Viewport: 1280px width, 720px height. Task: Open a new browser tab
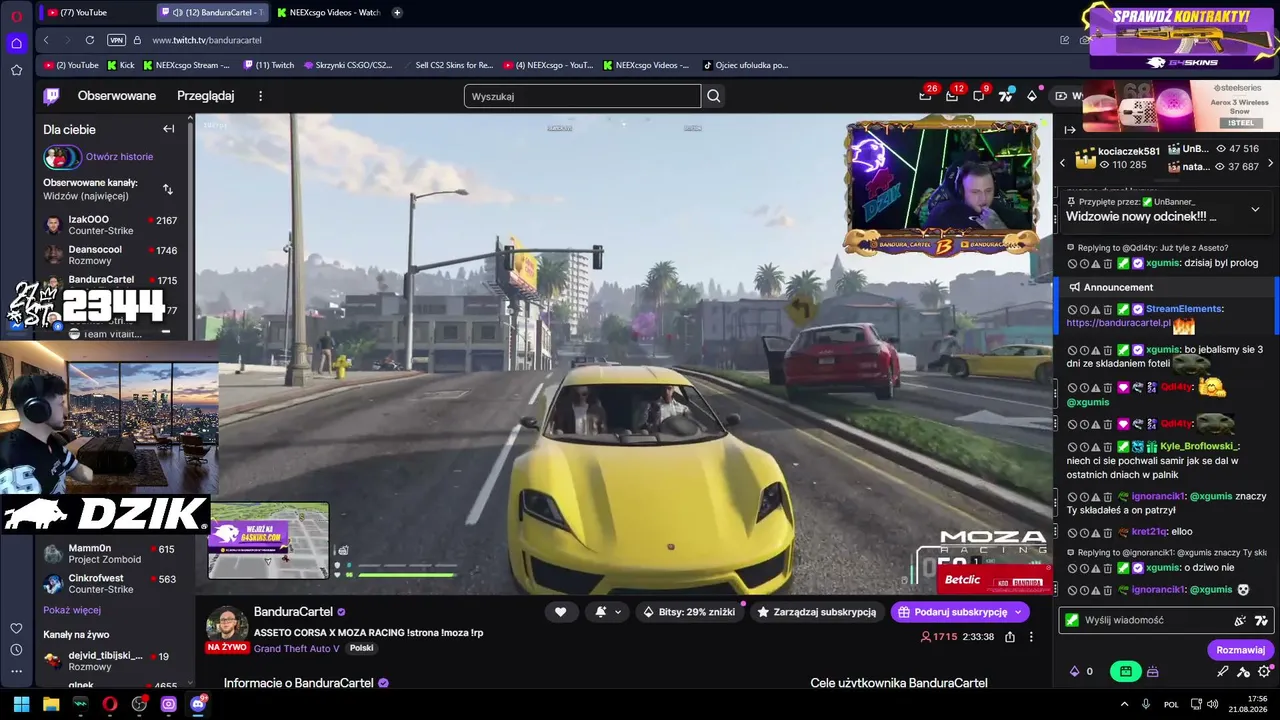[397, 13]
